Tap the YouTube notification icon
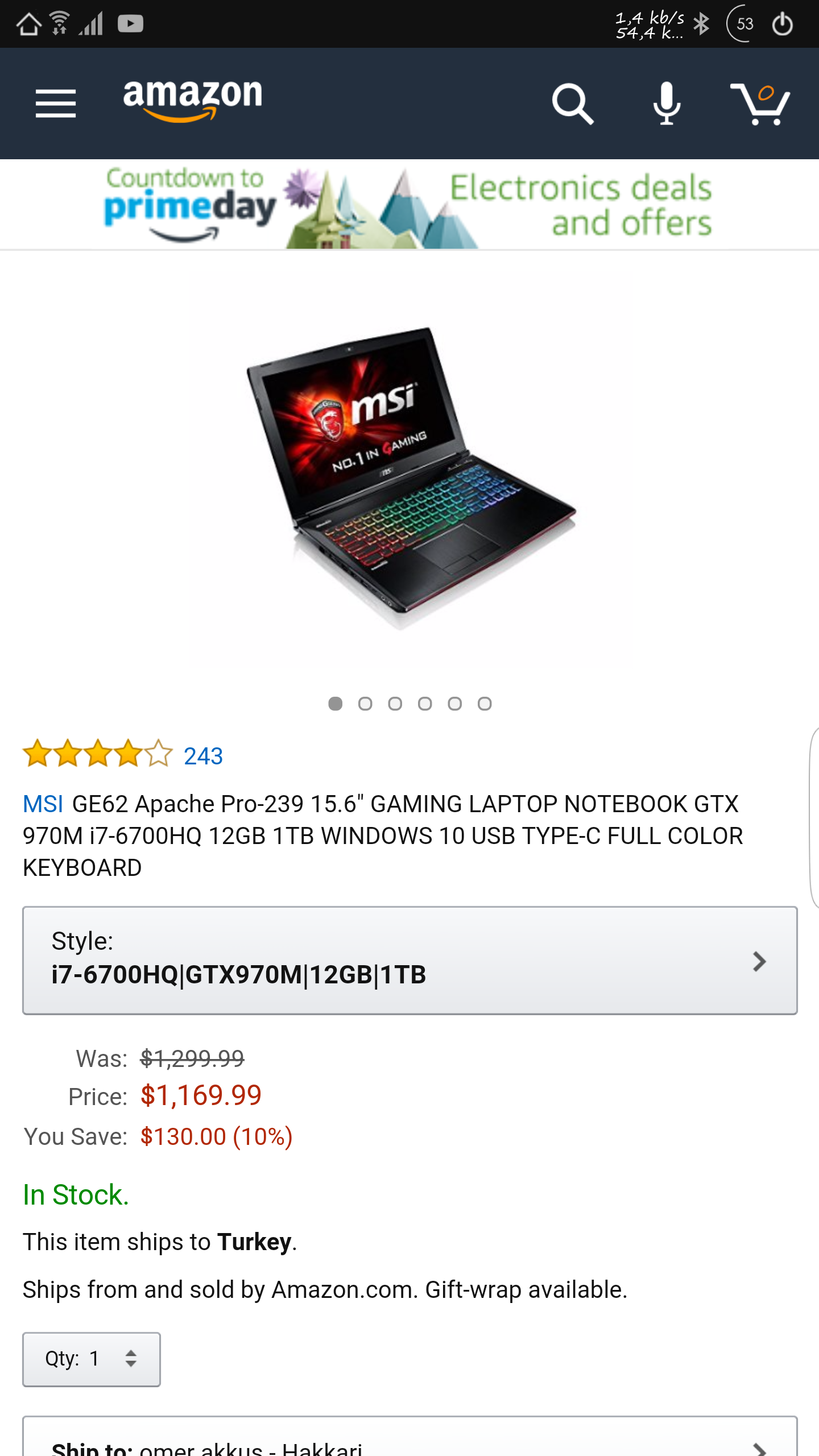819x1456 pixels. 130,24
